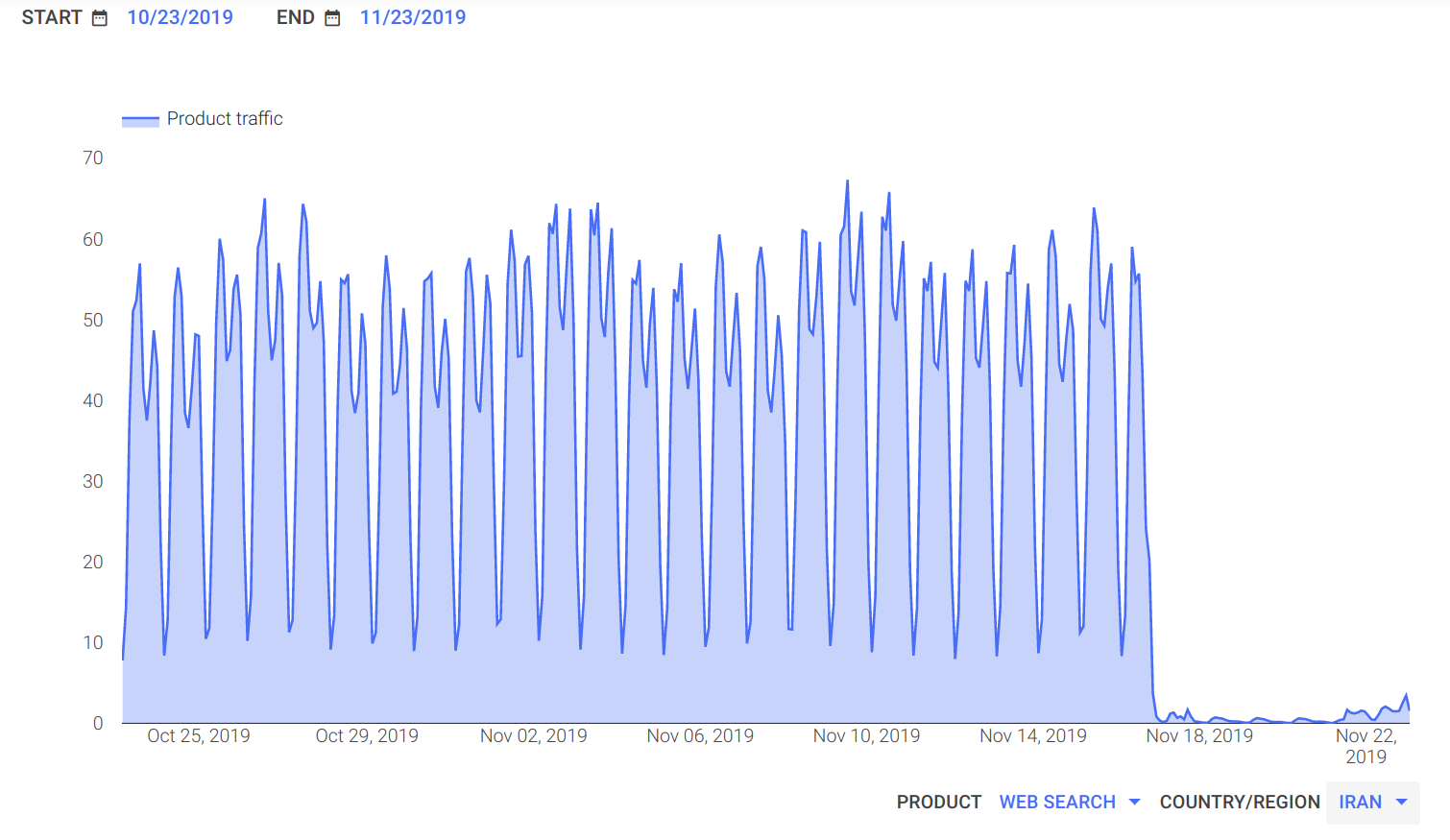Click the 10/23/2019 start date link
The width and height of the screenshot is (1450, 840).
coord(180,16)
